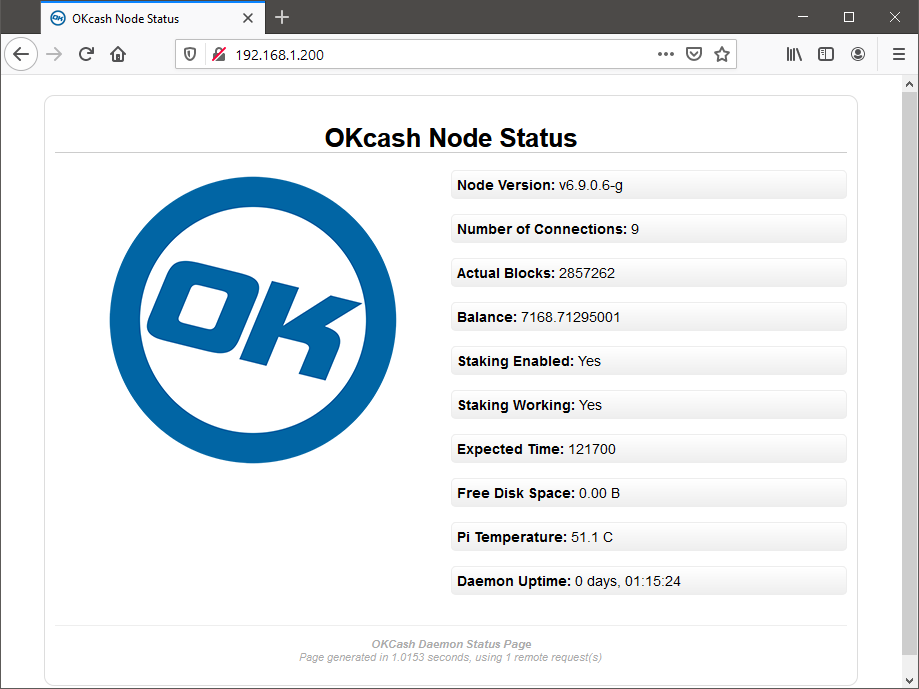Bookmark this page with the star
Viewport: 919px width, 689px height.
coord(722,54)
